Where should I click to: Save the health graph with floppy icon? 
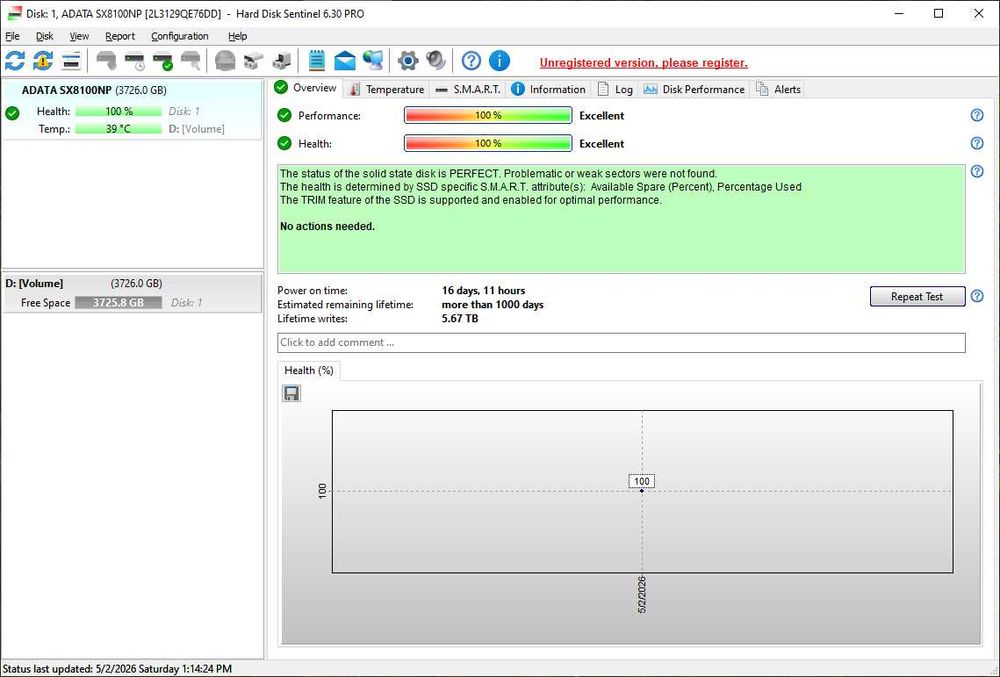[x=291, y=393]
